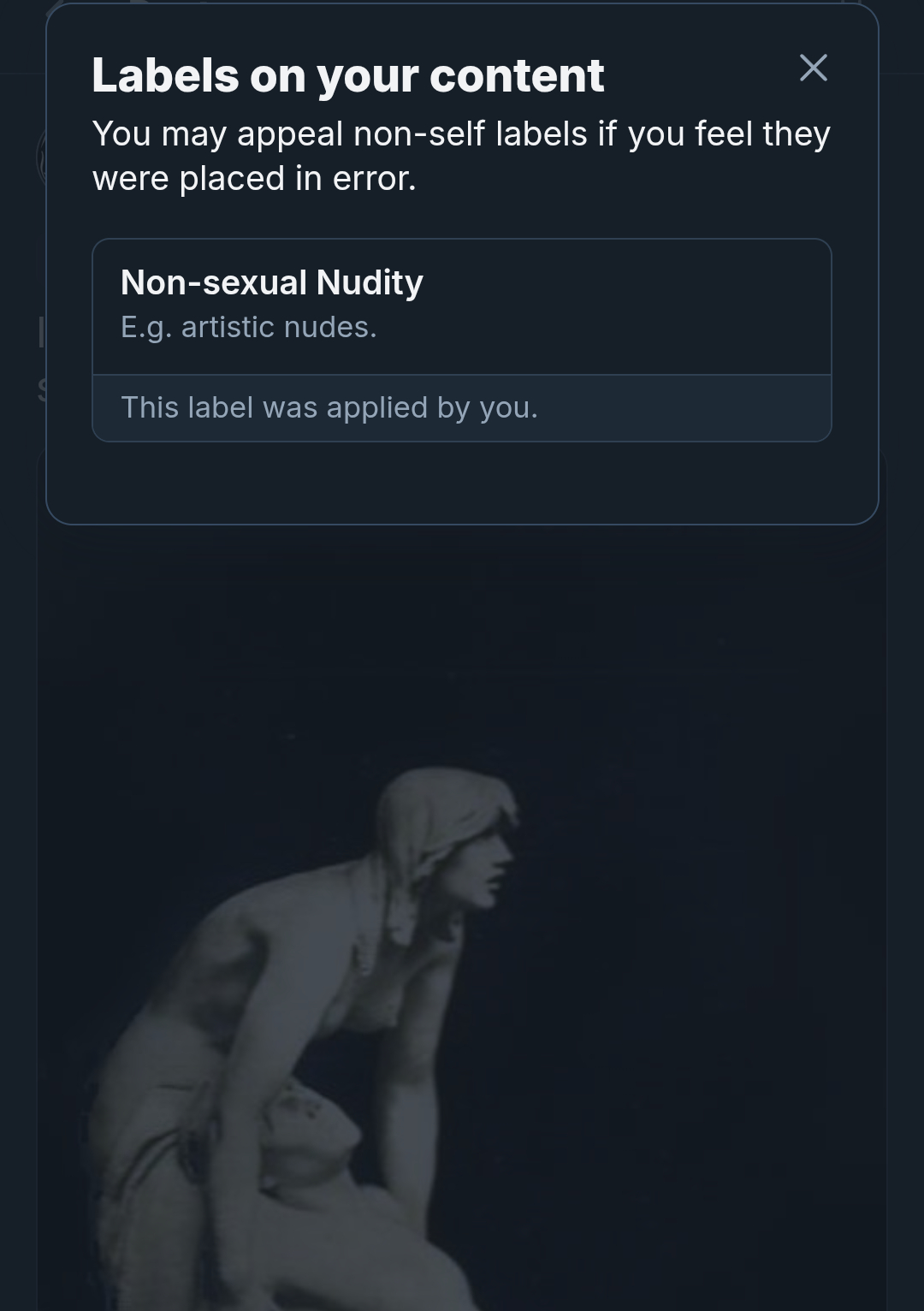924x1311 pixels.
Task: Click the statue's draped head in the image
Action: (445, 813)
